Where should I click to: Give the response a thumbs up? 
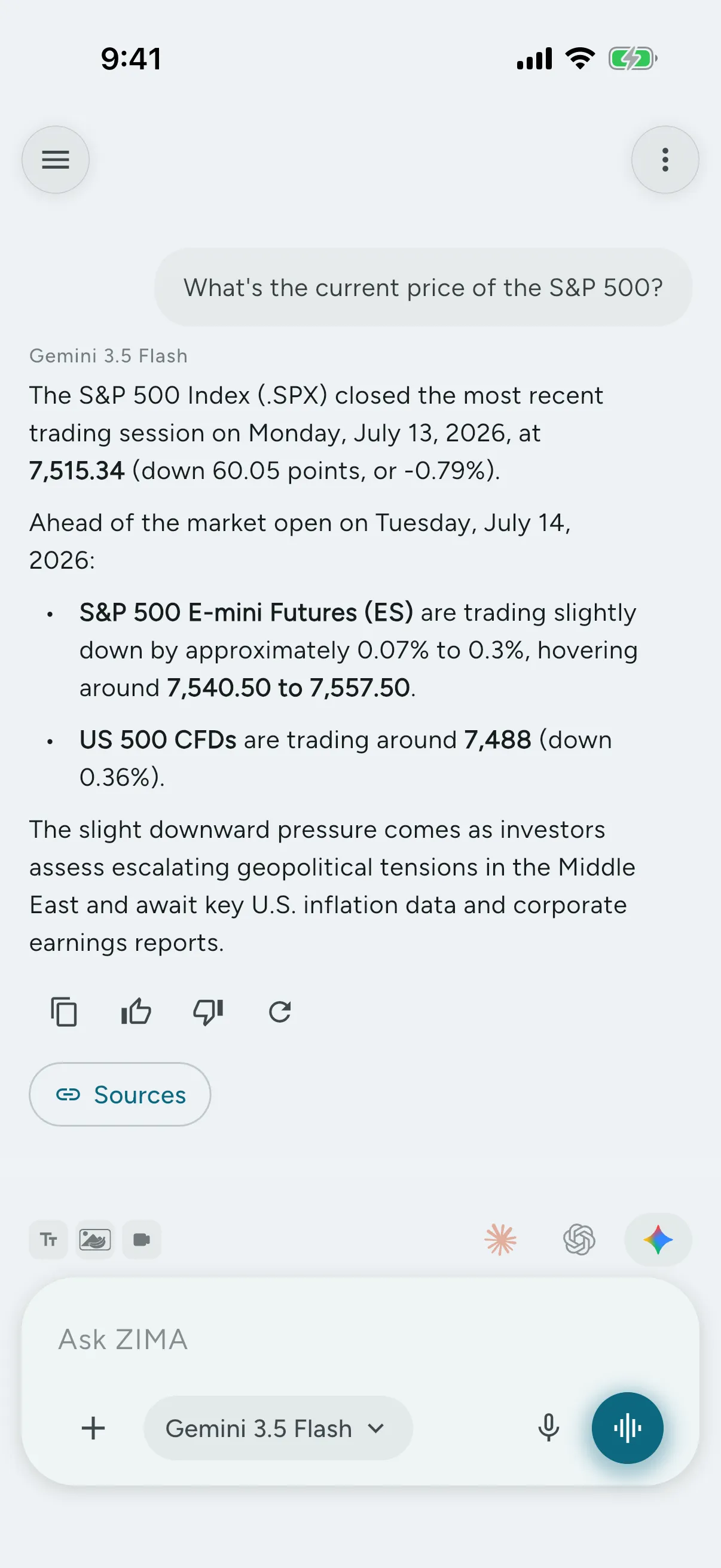pyautogui.click(x=136, y=1012)
